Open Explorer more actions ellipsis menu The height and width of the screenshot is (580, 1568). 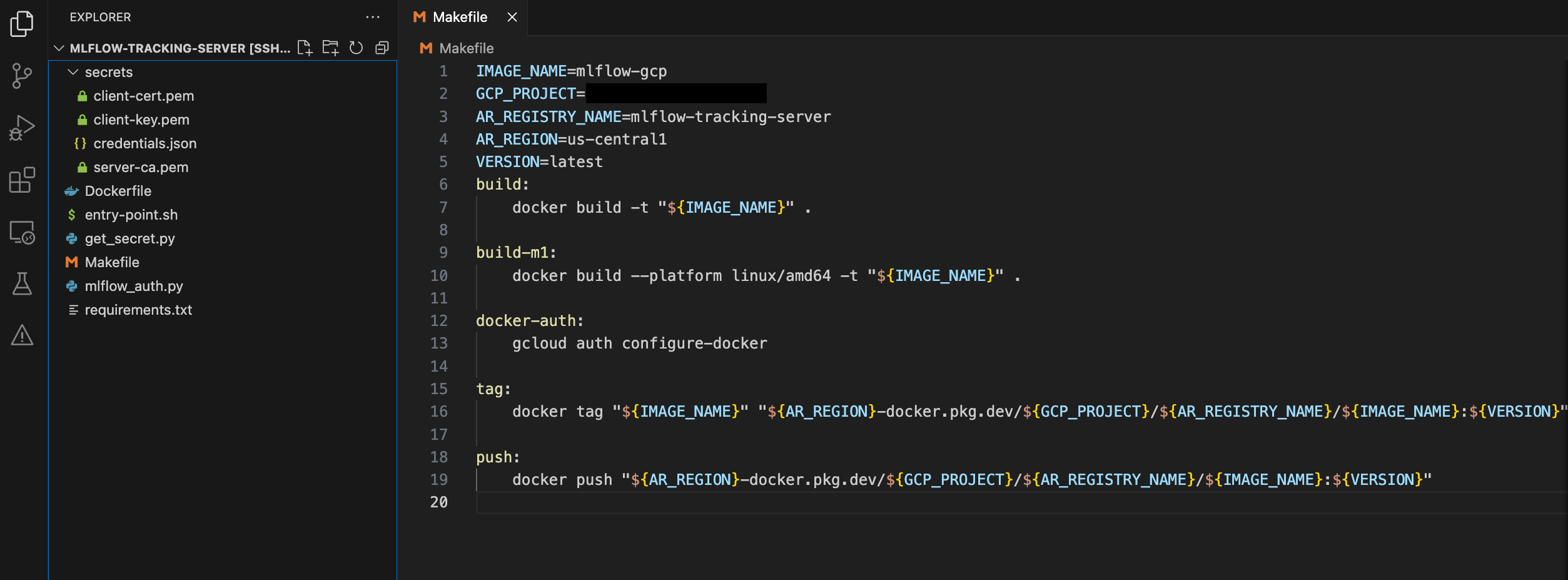click(373, 17)
